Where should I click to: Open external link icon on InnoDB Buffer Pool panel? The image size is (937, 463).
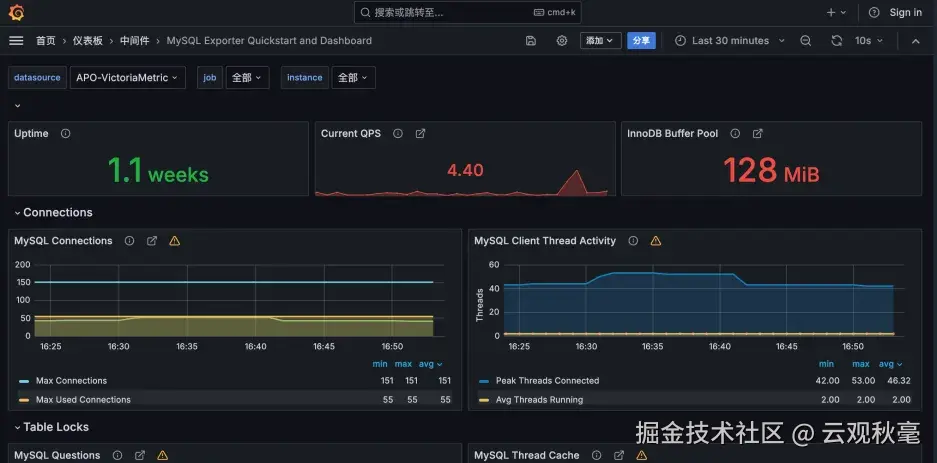pyautogui.click(x=758, y=134)
